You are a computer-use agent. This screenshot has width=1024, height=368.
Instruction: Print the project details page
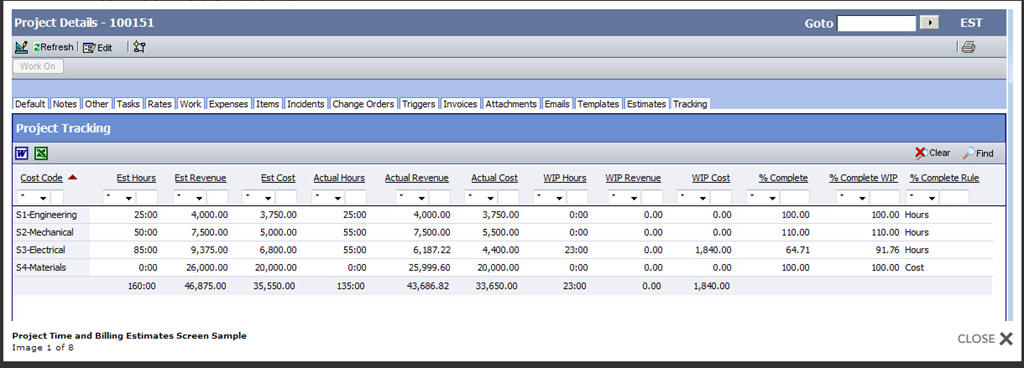click(968, 47)
